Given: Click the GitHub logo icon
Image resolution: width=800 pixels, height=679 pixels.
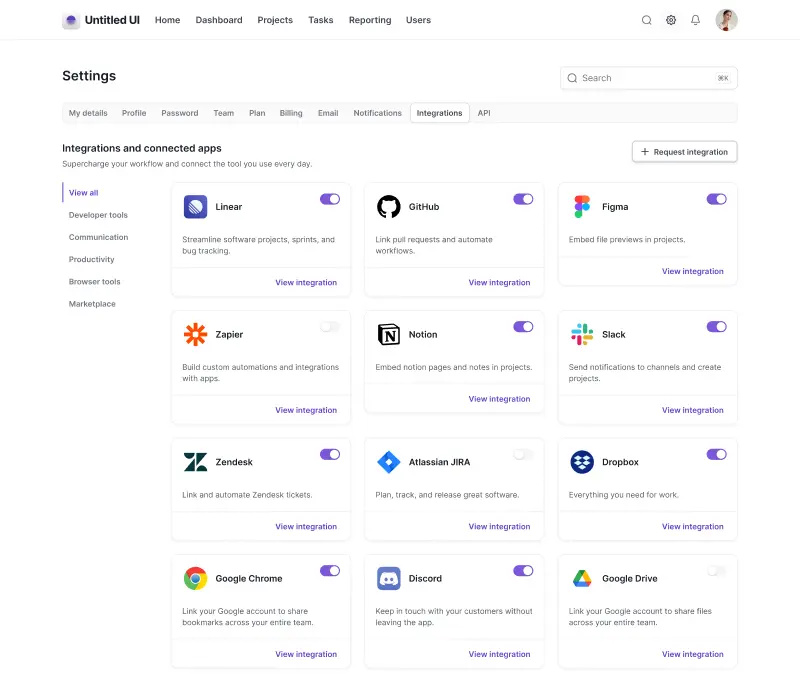Looking at the screenshot, I should 388,199.
